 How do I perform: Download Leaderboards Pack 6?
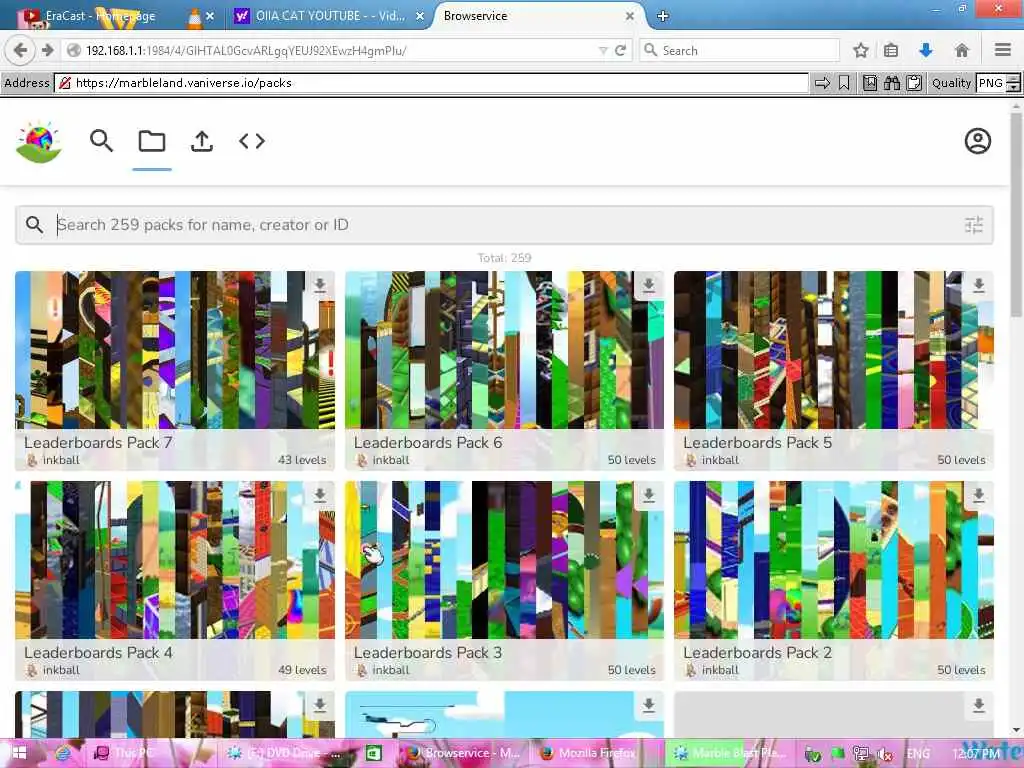click(648, 285)
